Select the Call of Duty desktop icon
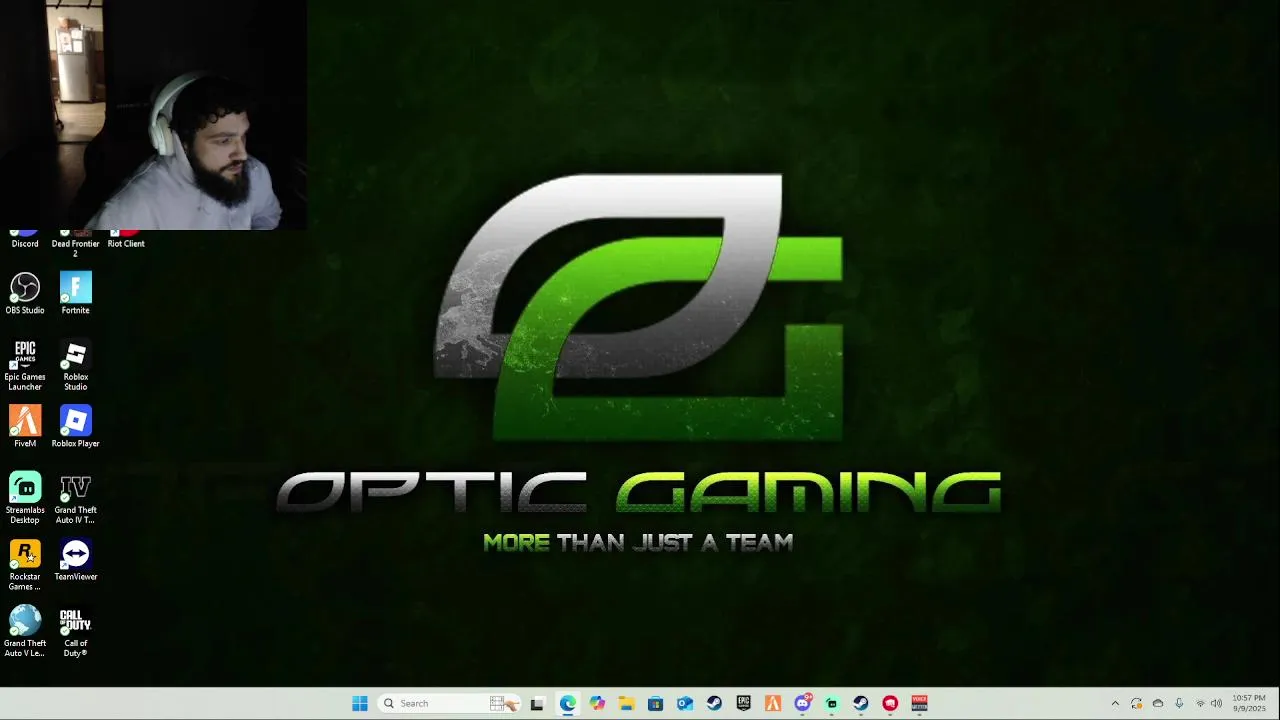This screenshot has width=1280, height=720. click(x=75, y=632)
